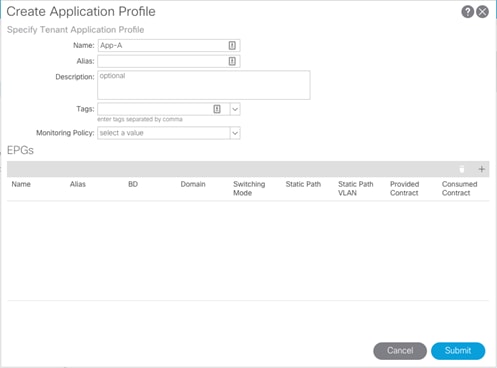
Task: Close the Create Application Profile dialog
Action: coord(482,12)
